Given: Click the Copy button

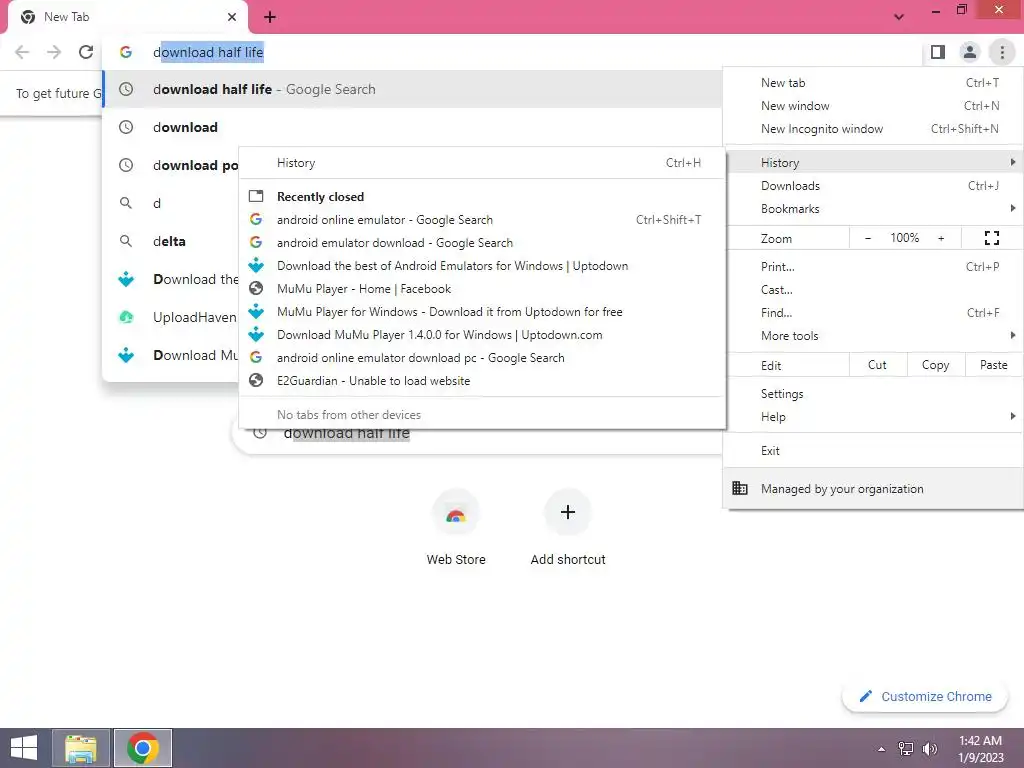Looking at the screenshot, I should click(935, 365).
